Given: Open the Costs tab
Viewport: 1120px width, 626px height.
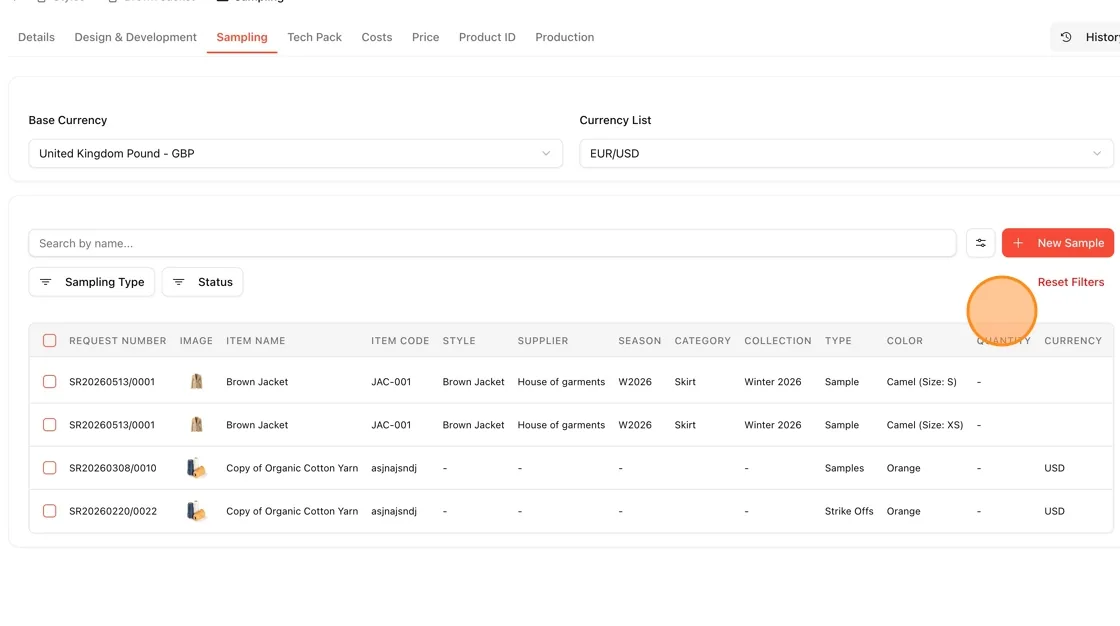Looking at the screenshot, I should click(376, 37).
